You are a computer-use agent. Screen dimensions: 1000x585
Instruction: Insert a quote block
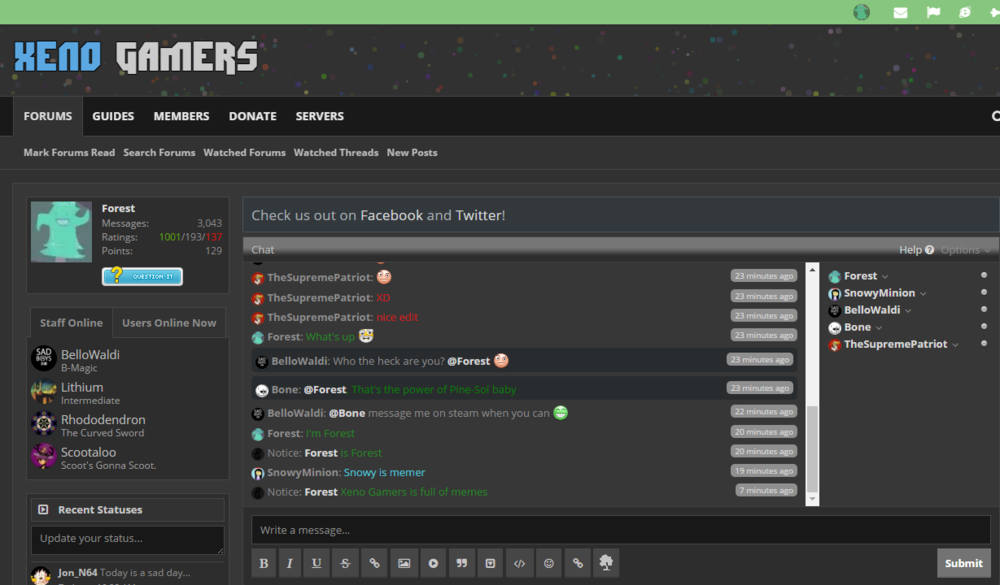(461, 563)
